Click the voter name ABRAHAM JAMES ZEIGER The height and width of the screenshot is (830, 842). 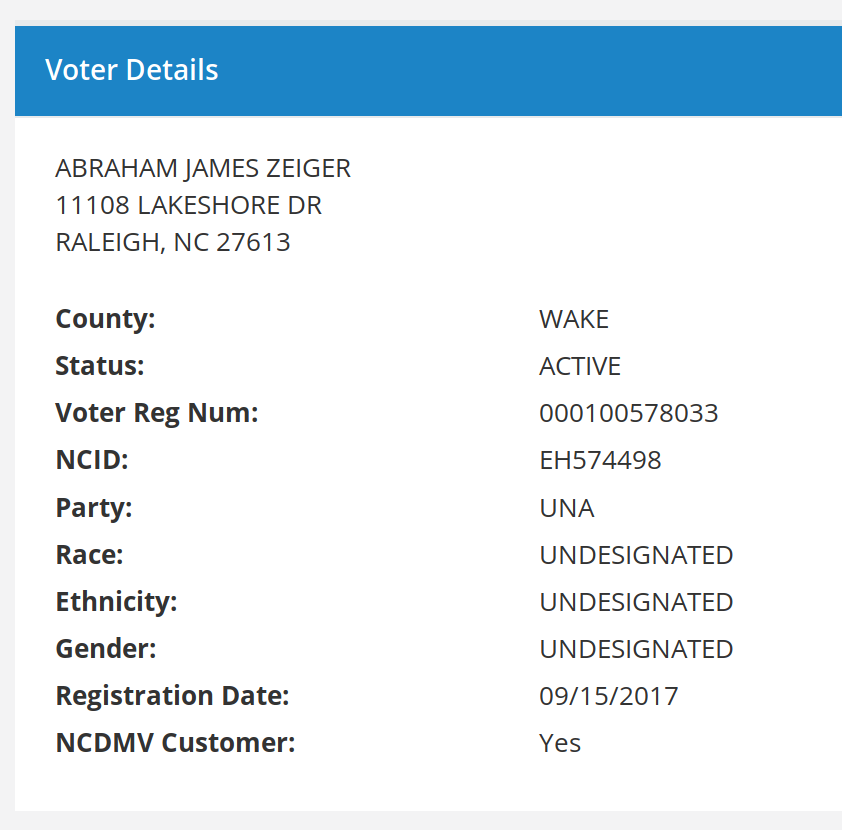click(203, 168)
